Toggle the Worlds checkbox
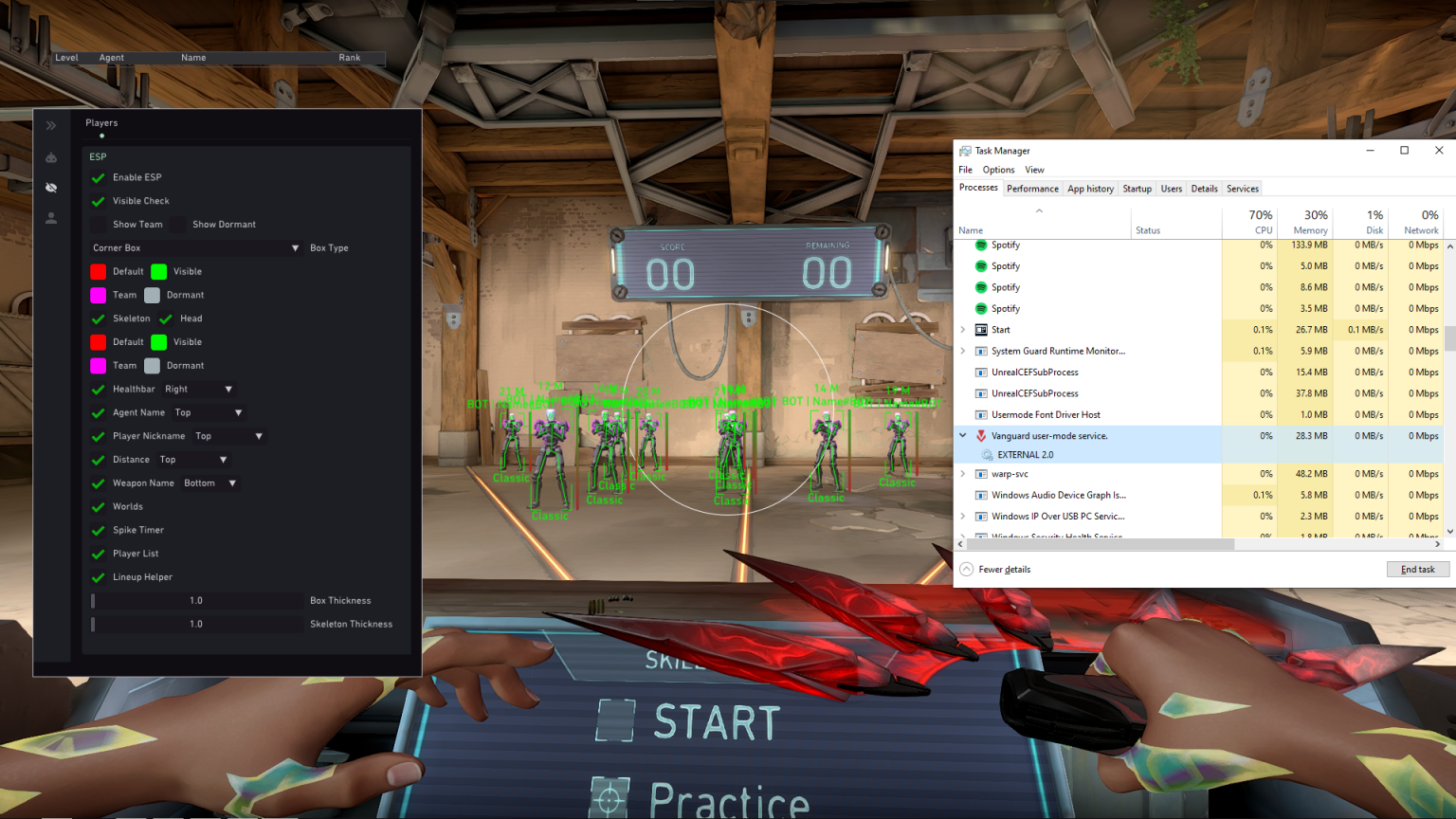This screenshot has width=1456, height=819. point(98,506)
